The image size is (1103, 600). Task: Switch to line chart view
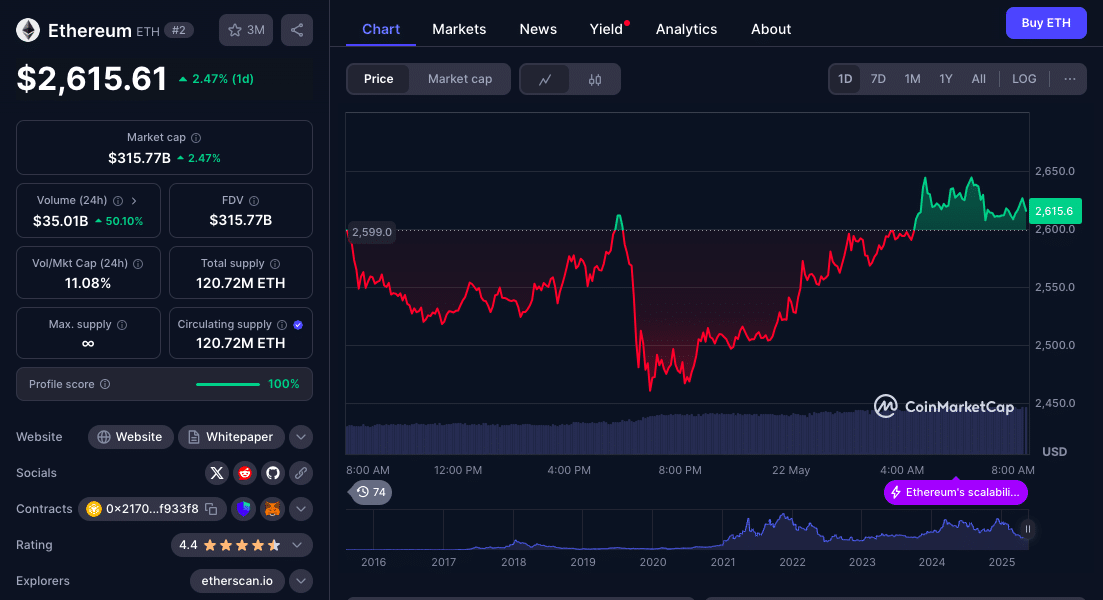point(545,79)
